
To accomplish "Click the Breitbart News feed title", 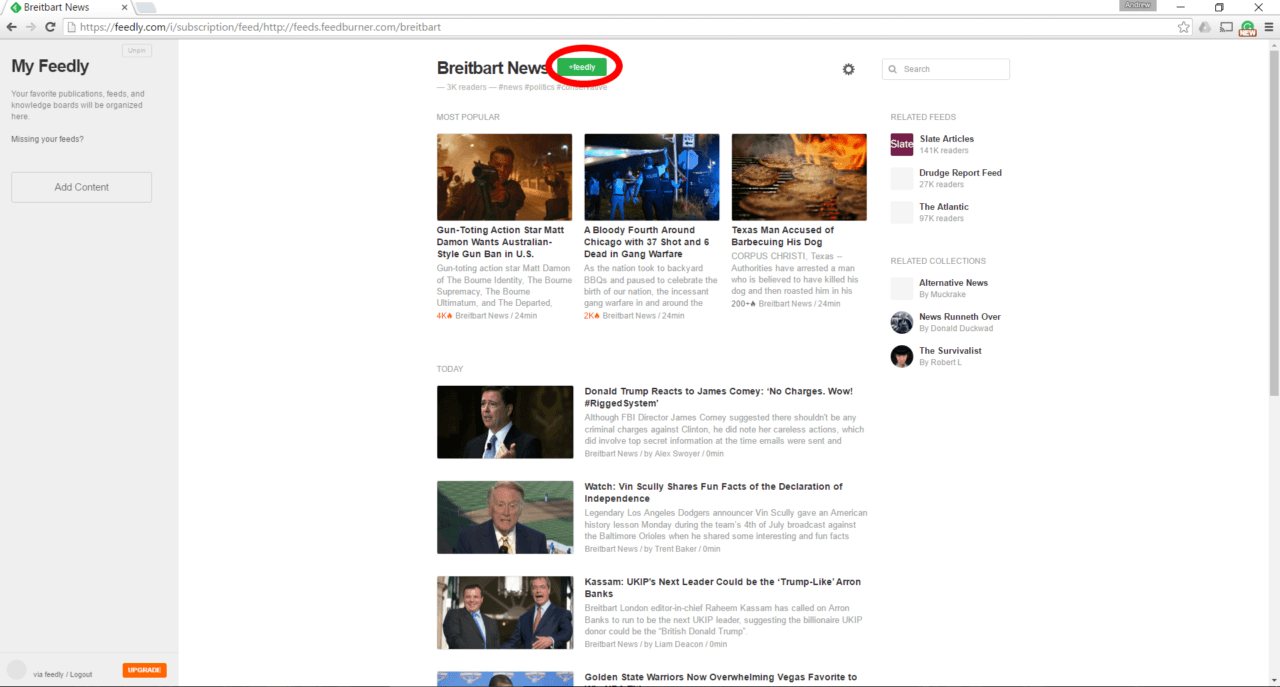I will pyautogui.click(x=493, y=68).
